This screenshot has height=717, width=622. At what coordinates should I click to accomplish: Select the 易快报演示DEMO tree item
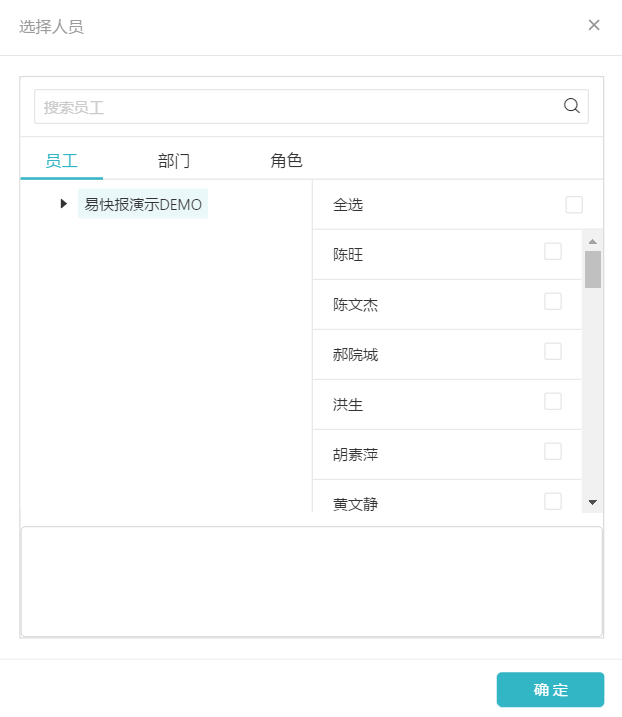click(143, 204)
